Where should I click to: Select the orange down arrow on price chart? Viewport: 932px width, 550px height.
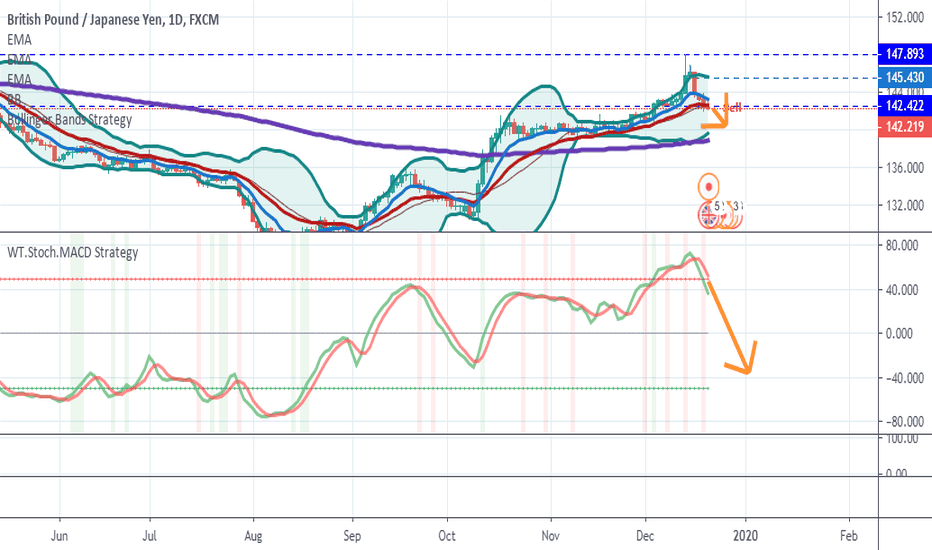coord(727,113)
